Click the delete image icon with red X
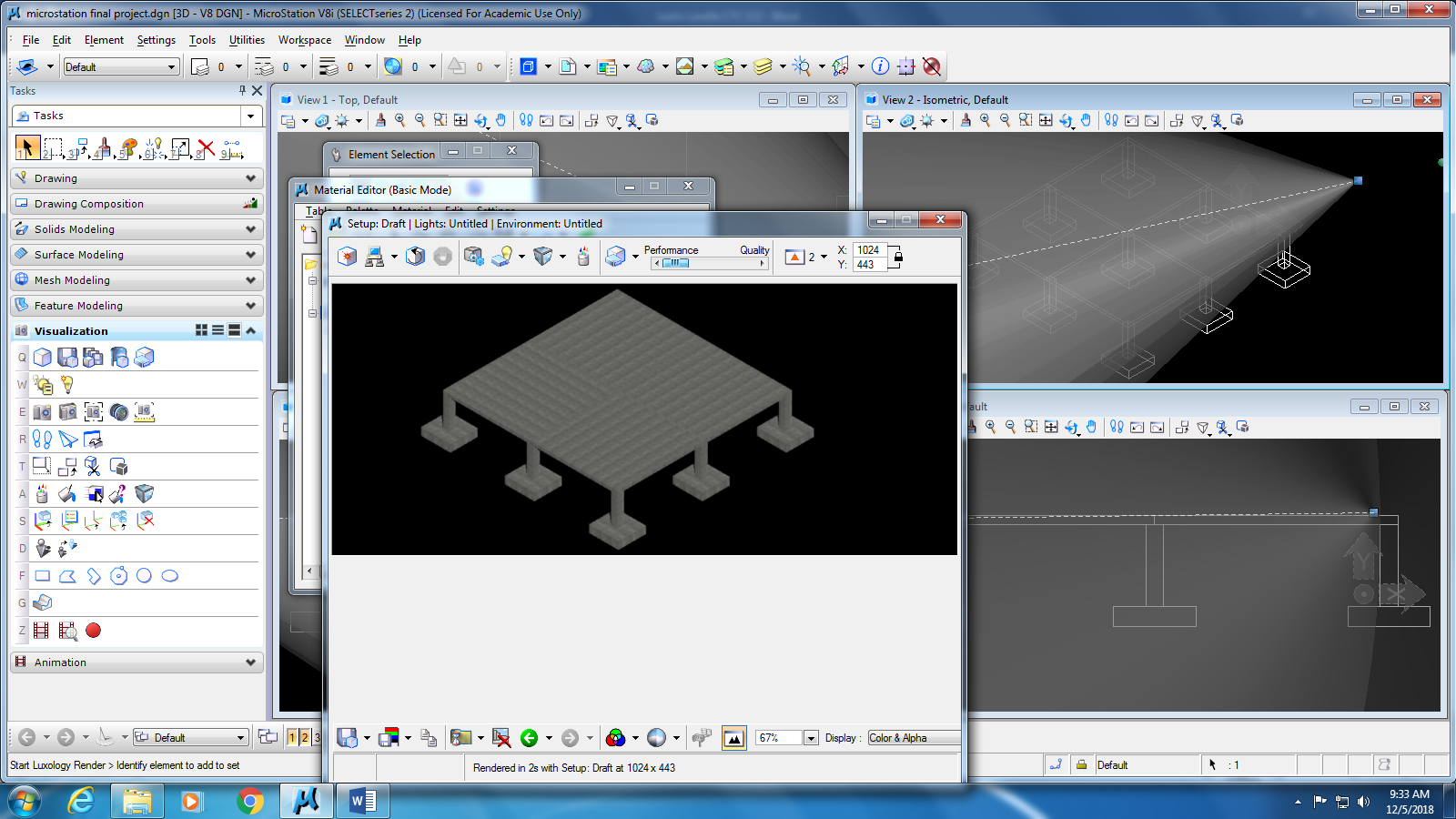 pyautogui.click(x=500, y=738)
